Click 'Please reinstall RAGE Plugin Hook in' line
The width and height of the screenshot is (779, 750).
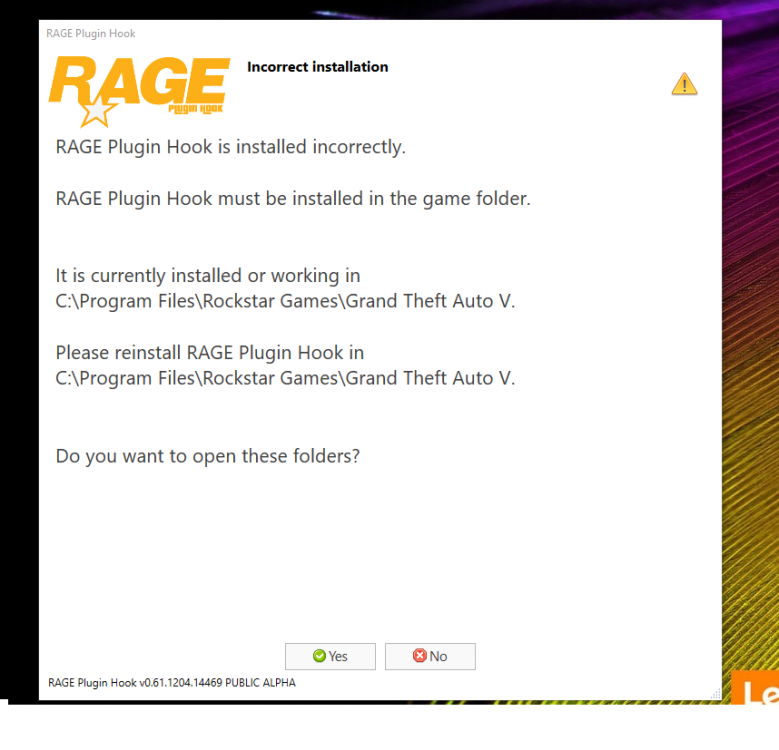pyautogui.click(x=210, y=353)
